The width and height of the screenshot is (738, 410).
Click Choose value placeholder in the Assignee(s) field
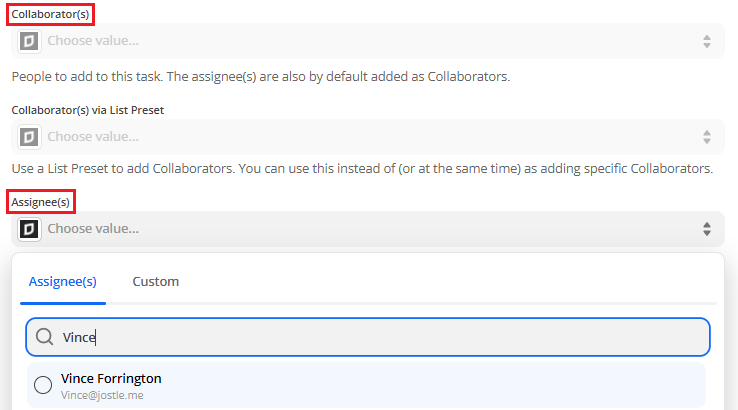tap(93, 229)
